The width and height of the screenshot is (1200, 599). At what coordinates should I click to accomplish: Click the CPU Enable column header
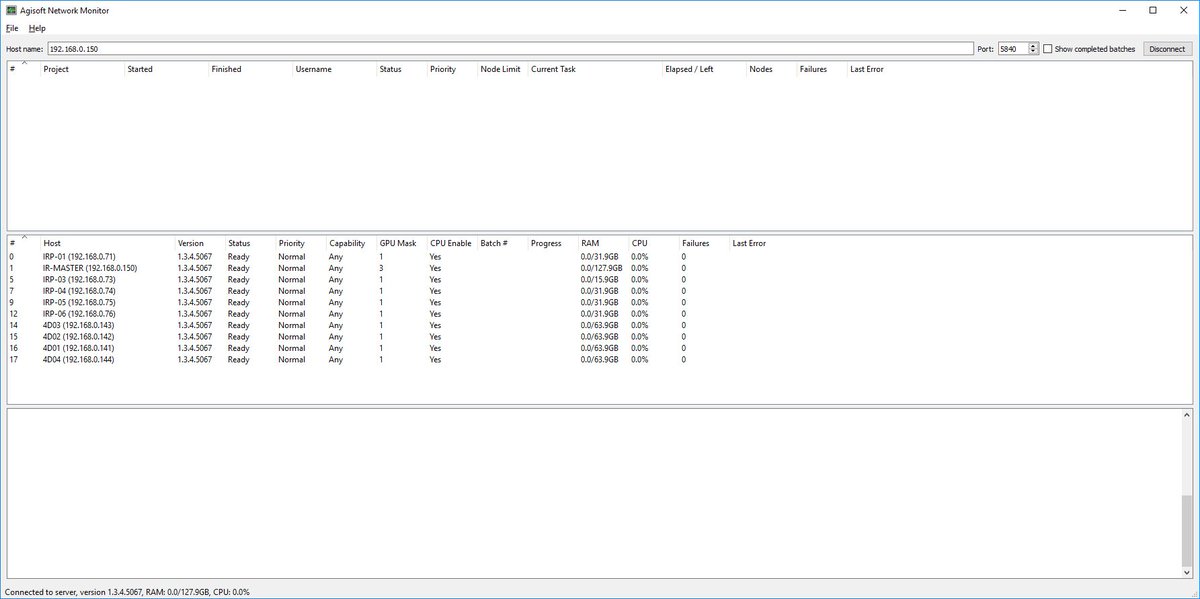tap(450, 243)
